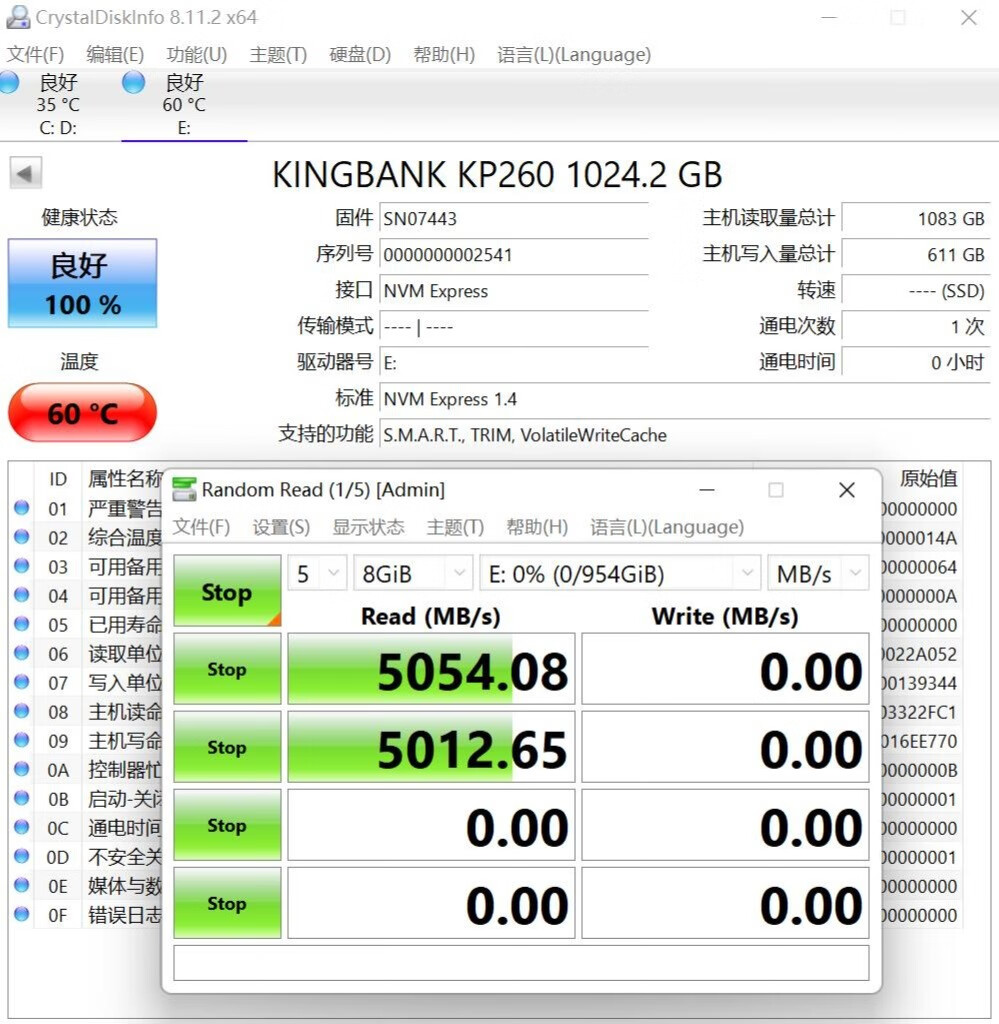The height and width of the screenshot is (1024, 999).
Task: Click the red 60°C temperature gauge
Action: 82,412
